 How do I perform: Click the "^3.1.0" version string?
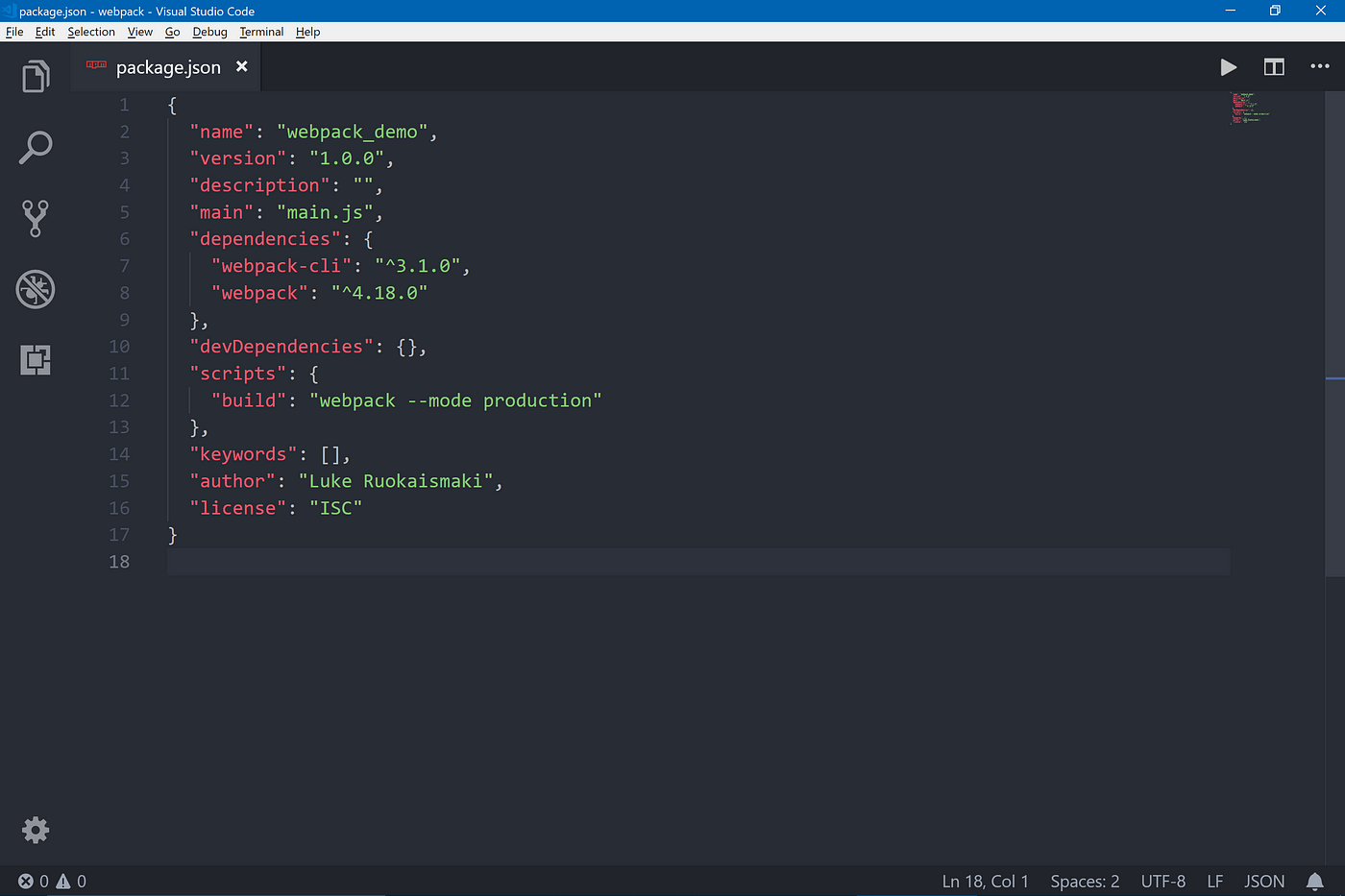[x=417, y=266]
